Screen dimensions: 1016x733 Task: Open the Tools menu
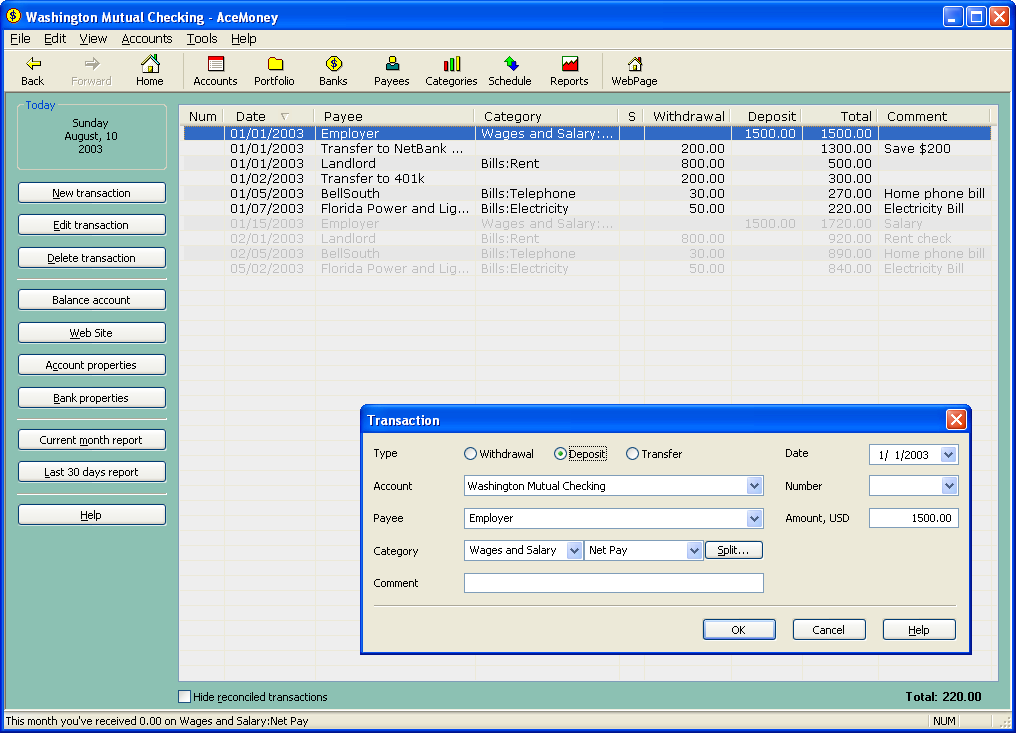pos(202,38)
